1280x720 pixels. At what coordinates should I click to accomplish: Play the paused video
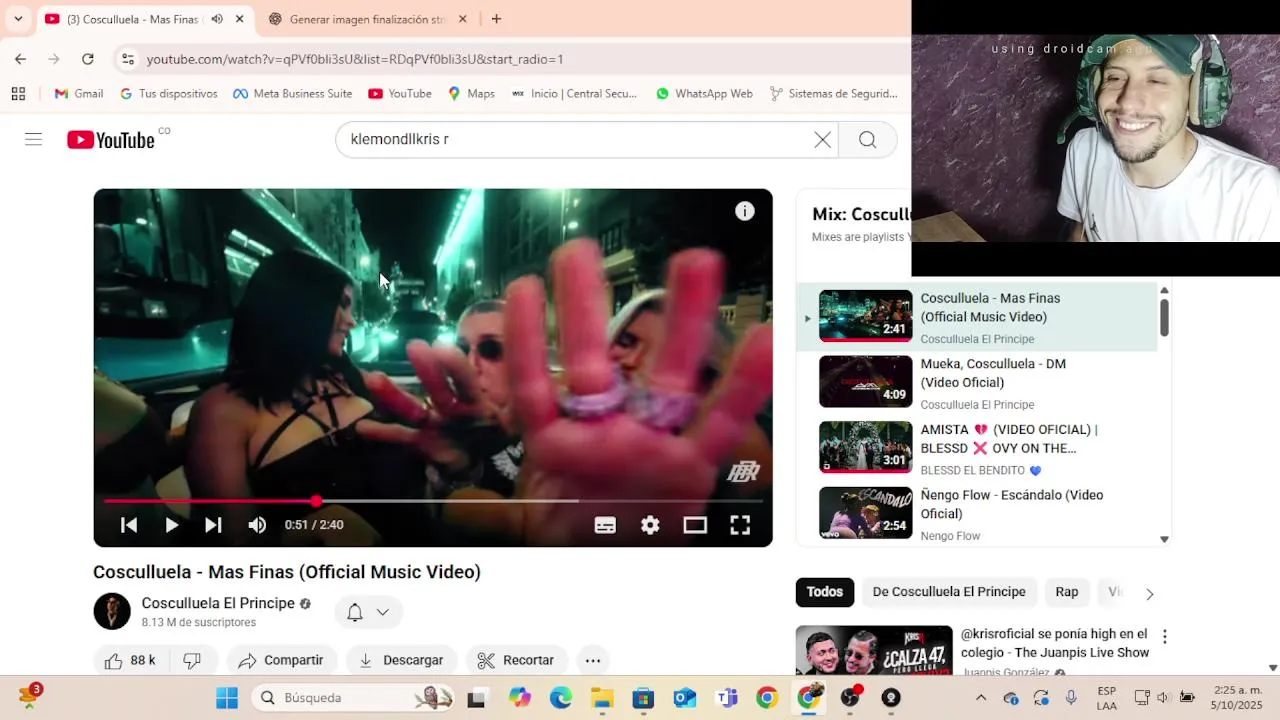tap(171, 525)
